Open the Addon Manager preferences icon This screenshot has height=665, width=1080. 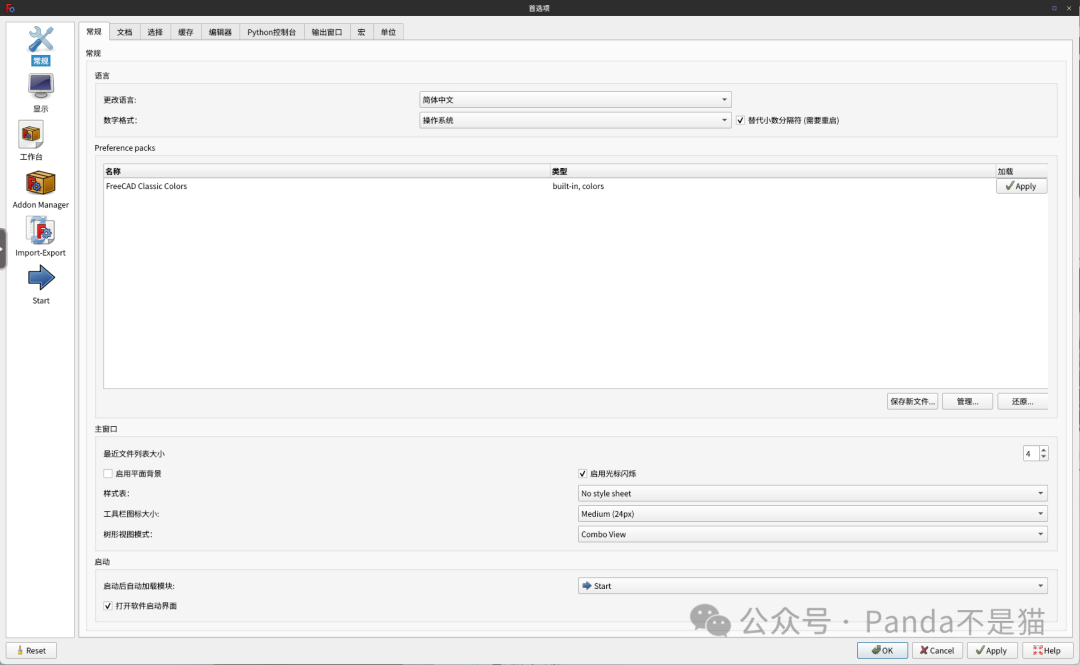(x=41, y=183)
